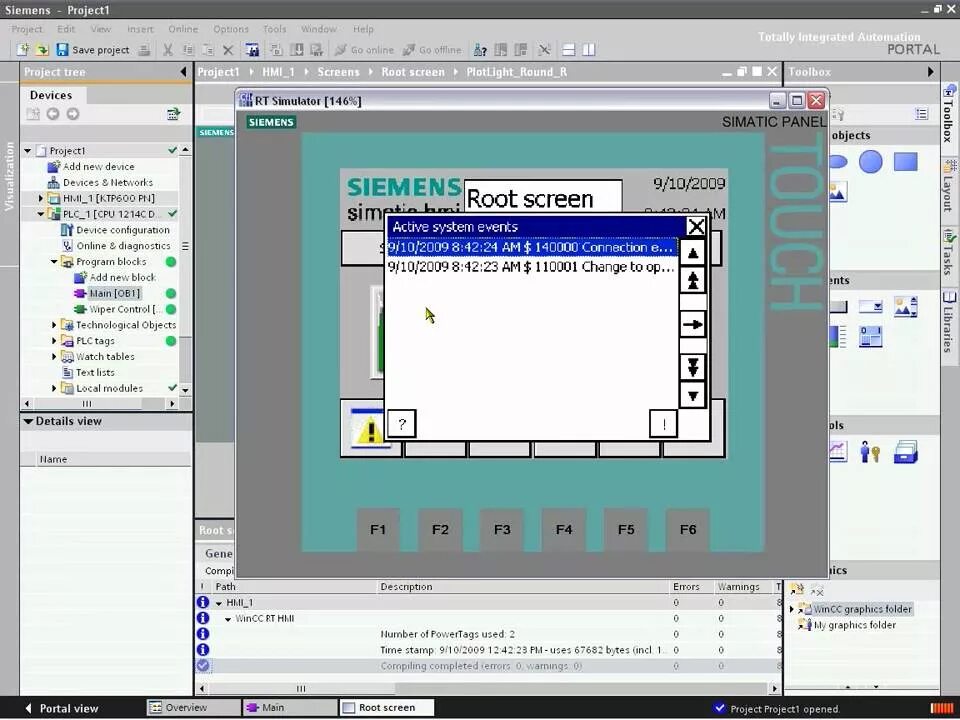Open the Project menu
Image resolution: width=960 pixels, height=720 pixels.
[27, 29]
